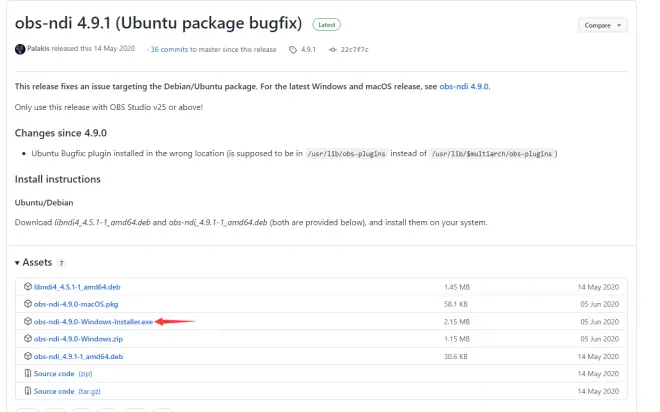Screen dimensions: 660x412
Task: Download obs-ndi-4.9.0-macOS.pkg
Action: pos(76,304)
